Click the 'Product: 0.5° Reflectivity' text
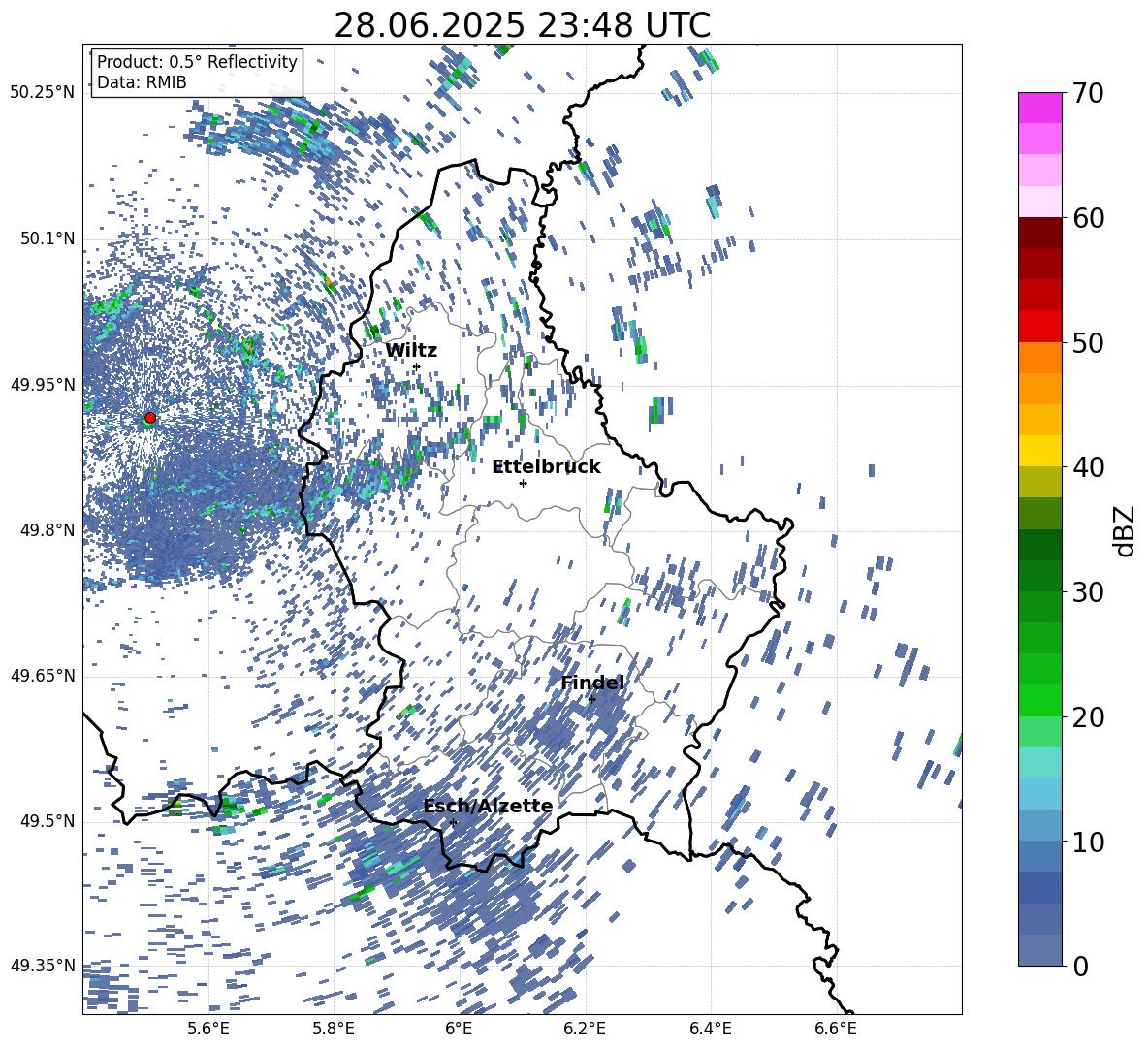The height and width of the screenshot is (1048, 1148). (197, 61)
